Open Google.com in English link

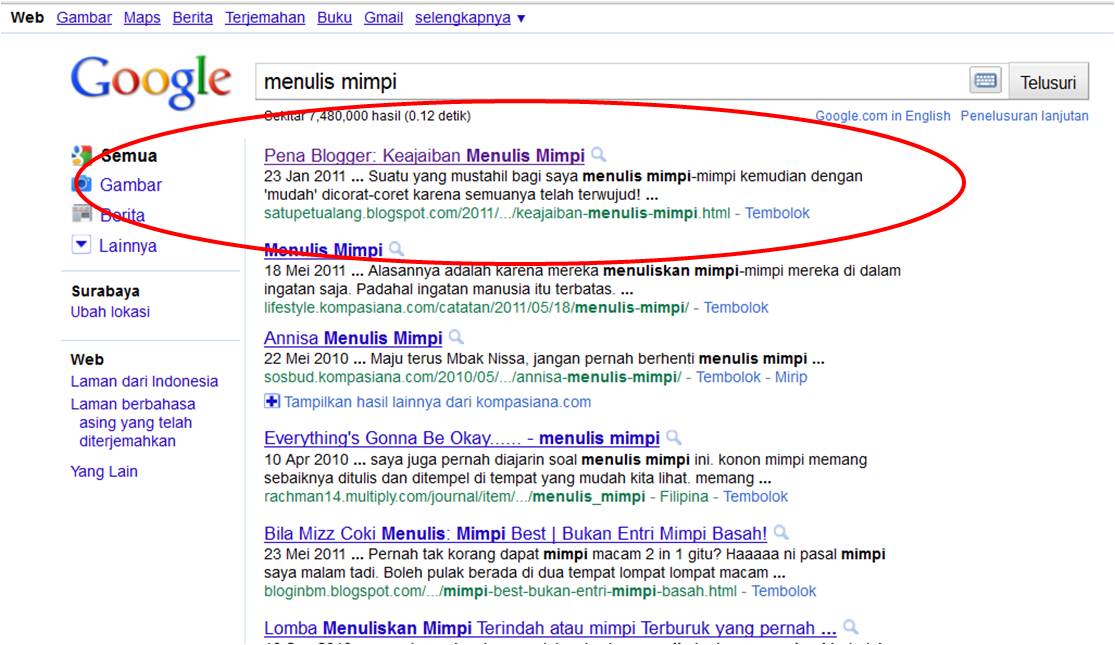tap(882, 116)
